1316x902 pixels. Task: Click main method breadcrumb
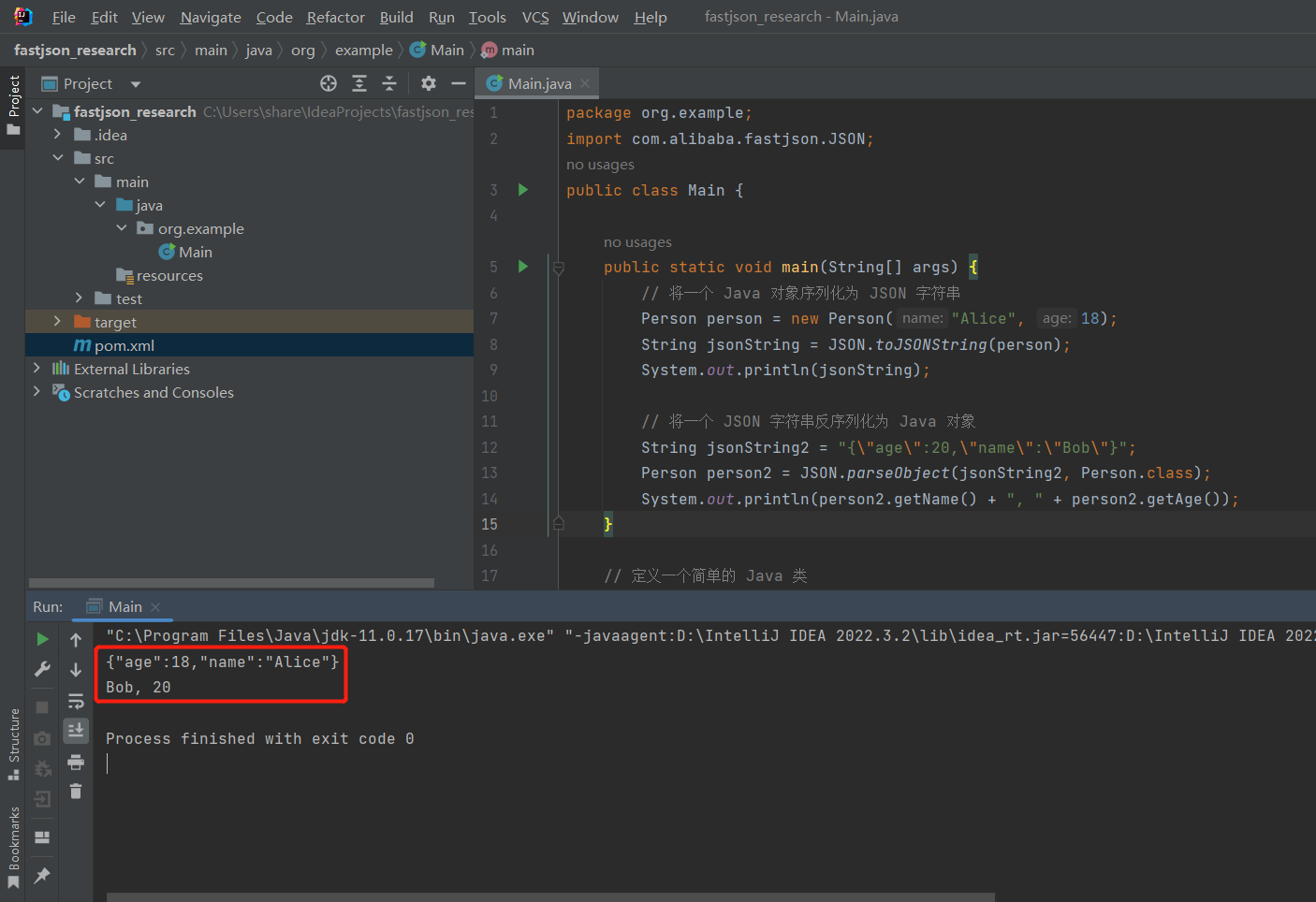(x=508, y=50)
